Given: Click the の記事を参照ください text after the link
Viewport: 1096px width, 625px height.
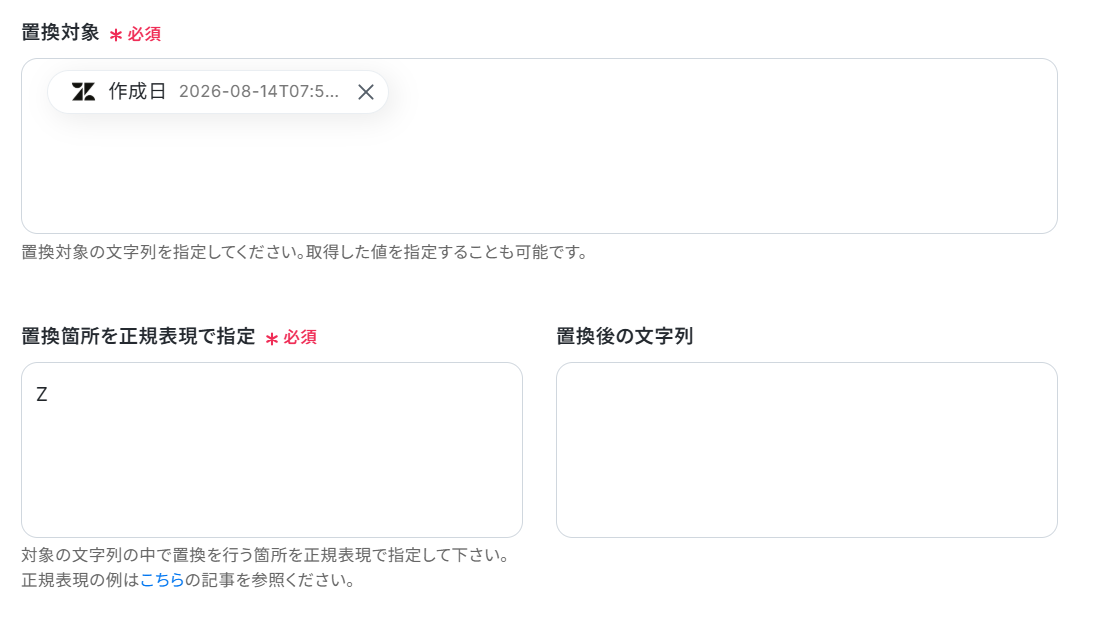Looking at the screenshot, I should pos(270,580).
